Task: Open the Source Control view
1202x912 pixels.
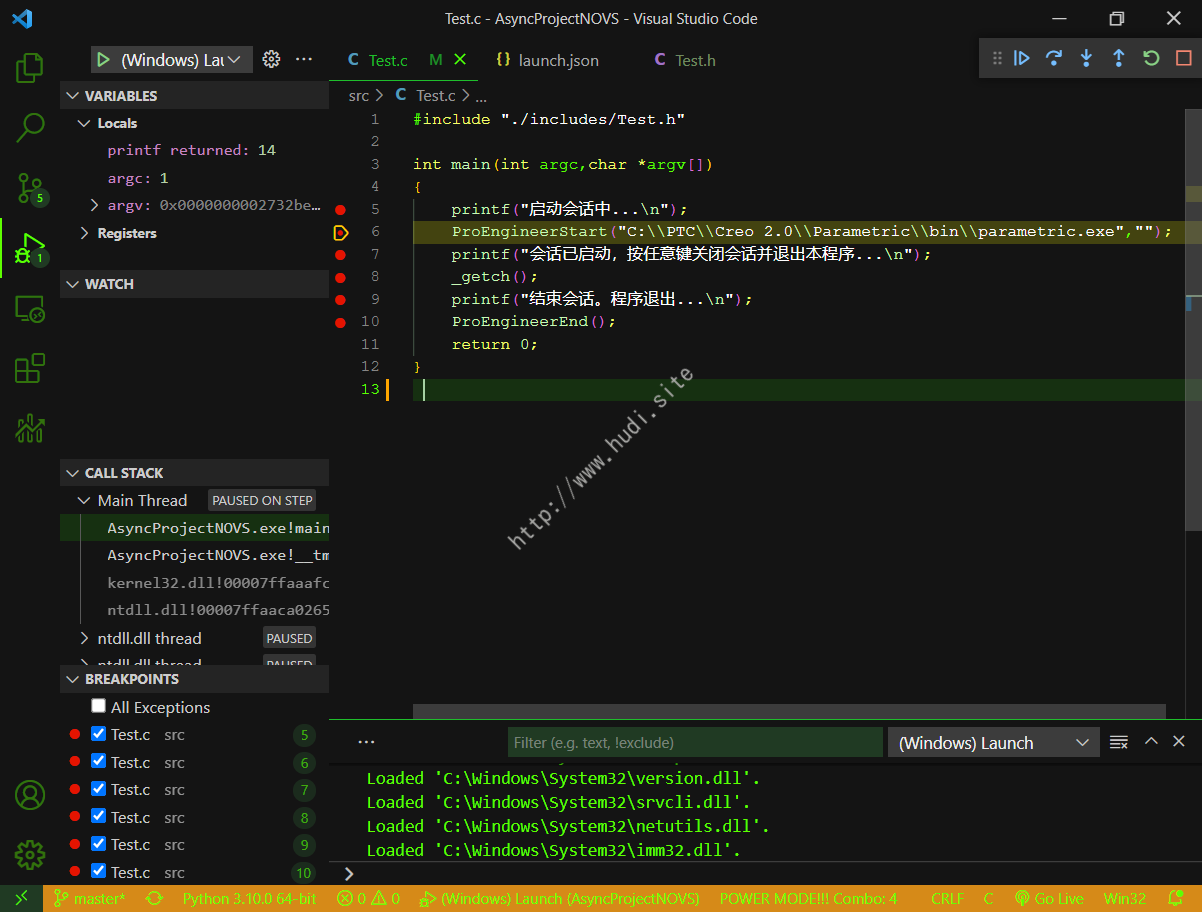Action: tap(30, 187)
